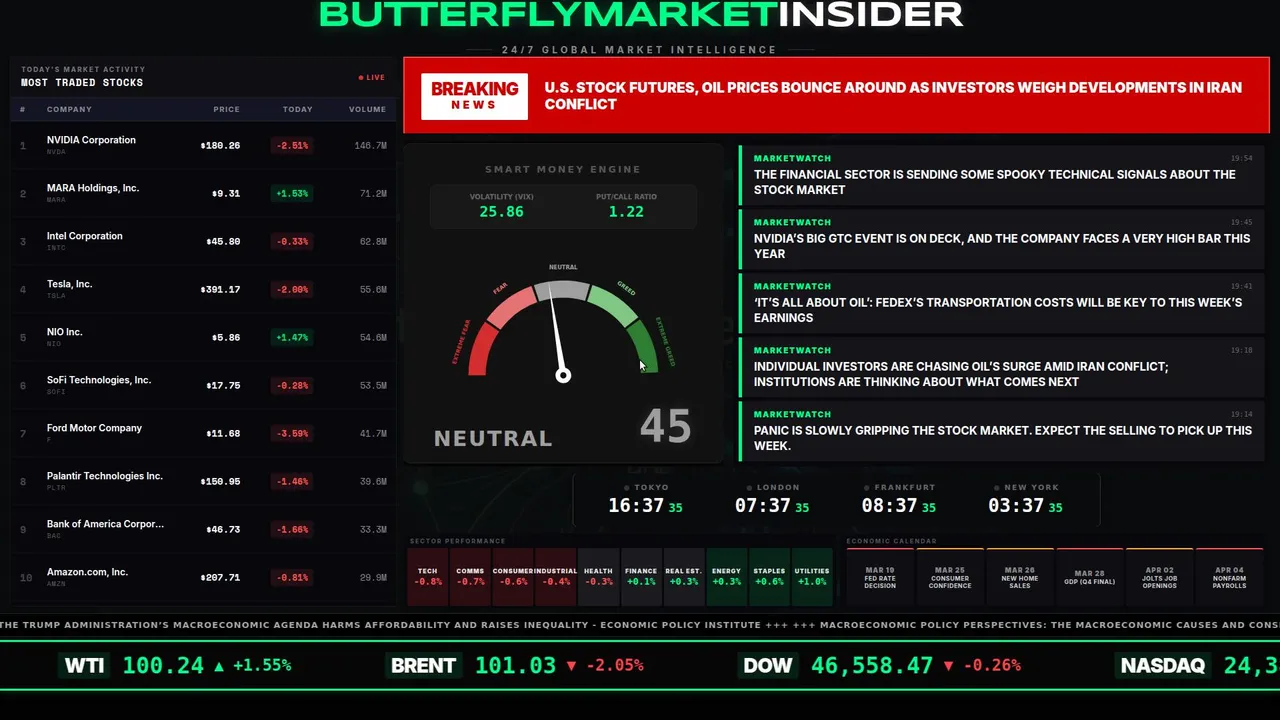
Task: Select NIO Inc. in the stock list
Action: pyautogui.click(x=65, y=332)
